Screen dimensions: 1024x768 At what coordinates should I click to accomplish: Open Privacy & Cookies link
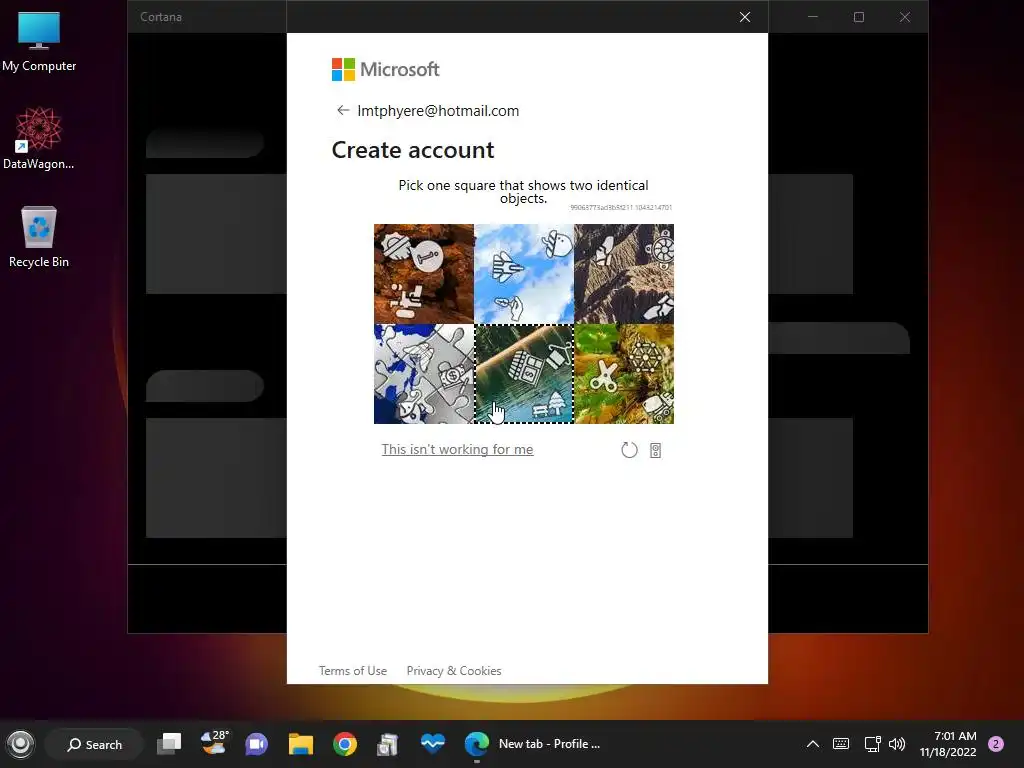pyautogui.click(x=454, y=671)
